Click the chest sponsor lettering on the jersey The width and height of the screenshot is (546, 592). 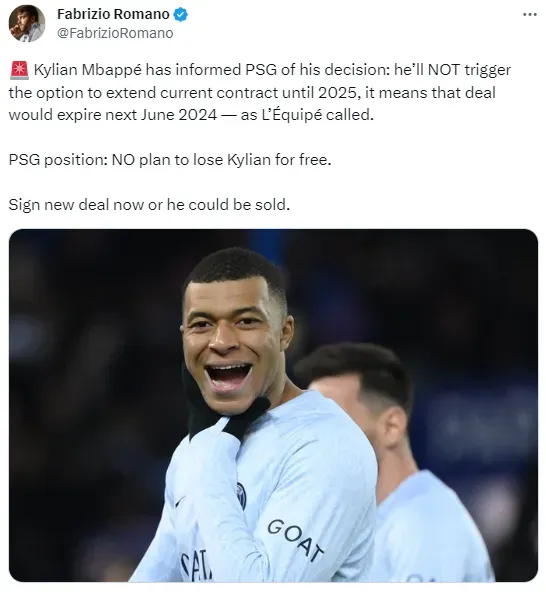tap(194, 564)
